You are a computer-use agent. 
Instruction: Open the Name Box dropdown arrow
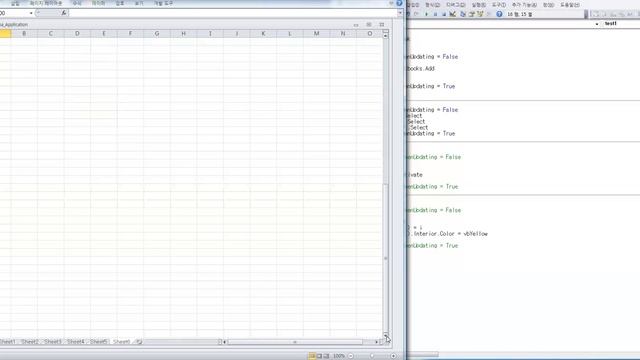[31, 13]
